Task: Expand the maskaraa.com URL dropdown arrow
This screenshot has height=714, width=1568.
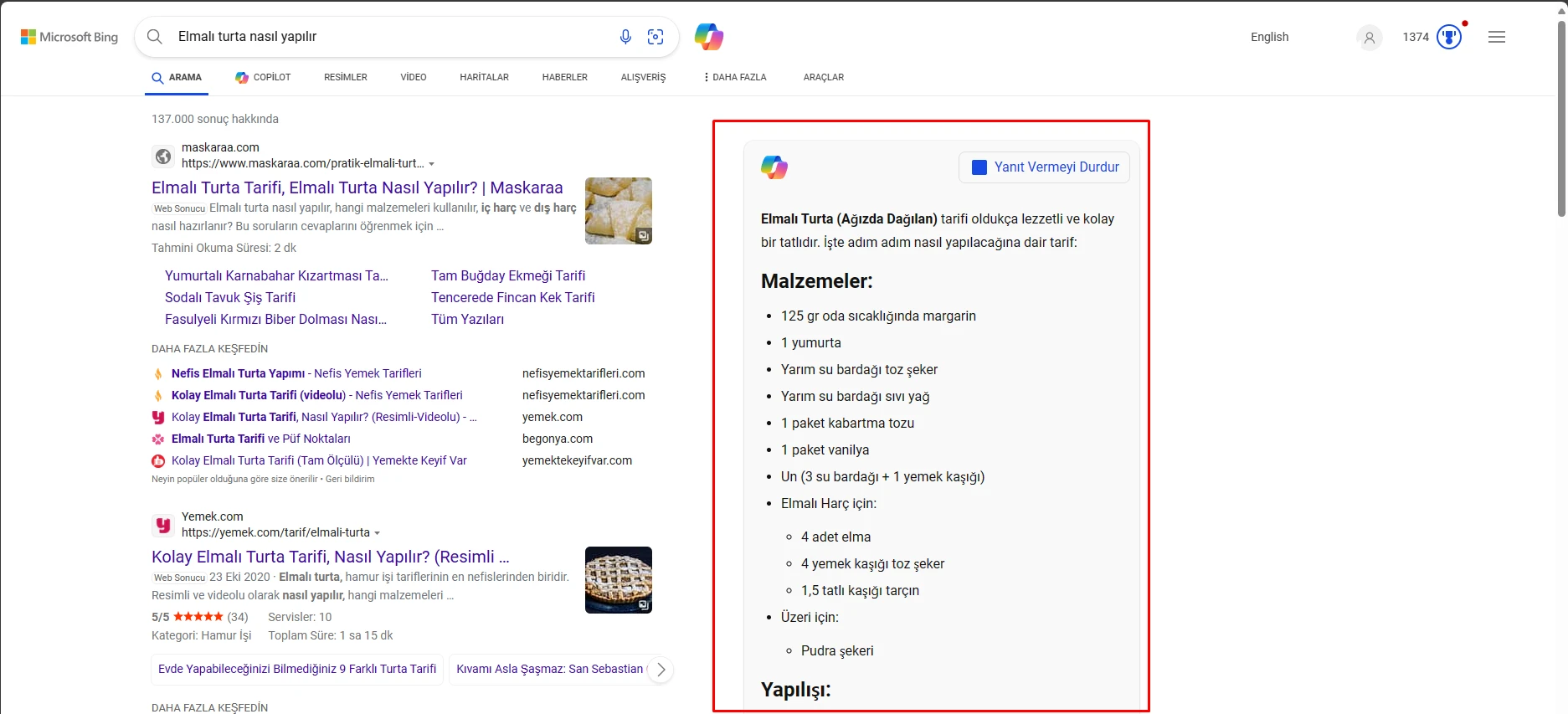Action: [432, 164]
